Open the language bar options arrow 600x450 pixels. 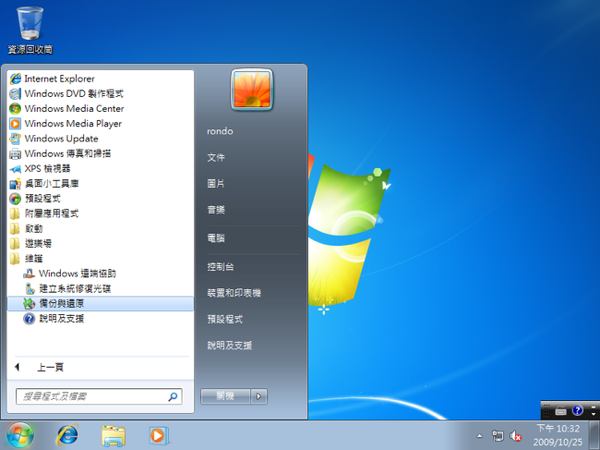593,414
